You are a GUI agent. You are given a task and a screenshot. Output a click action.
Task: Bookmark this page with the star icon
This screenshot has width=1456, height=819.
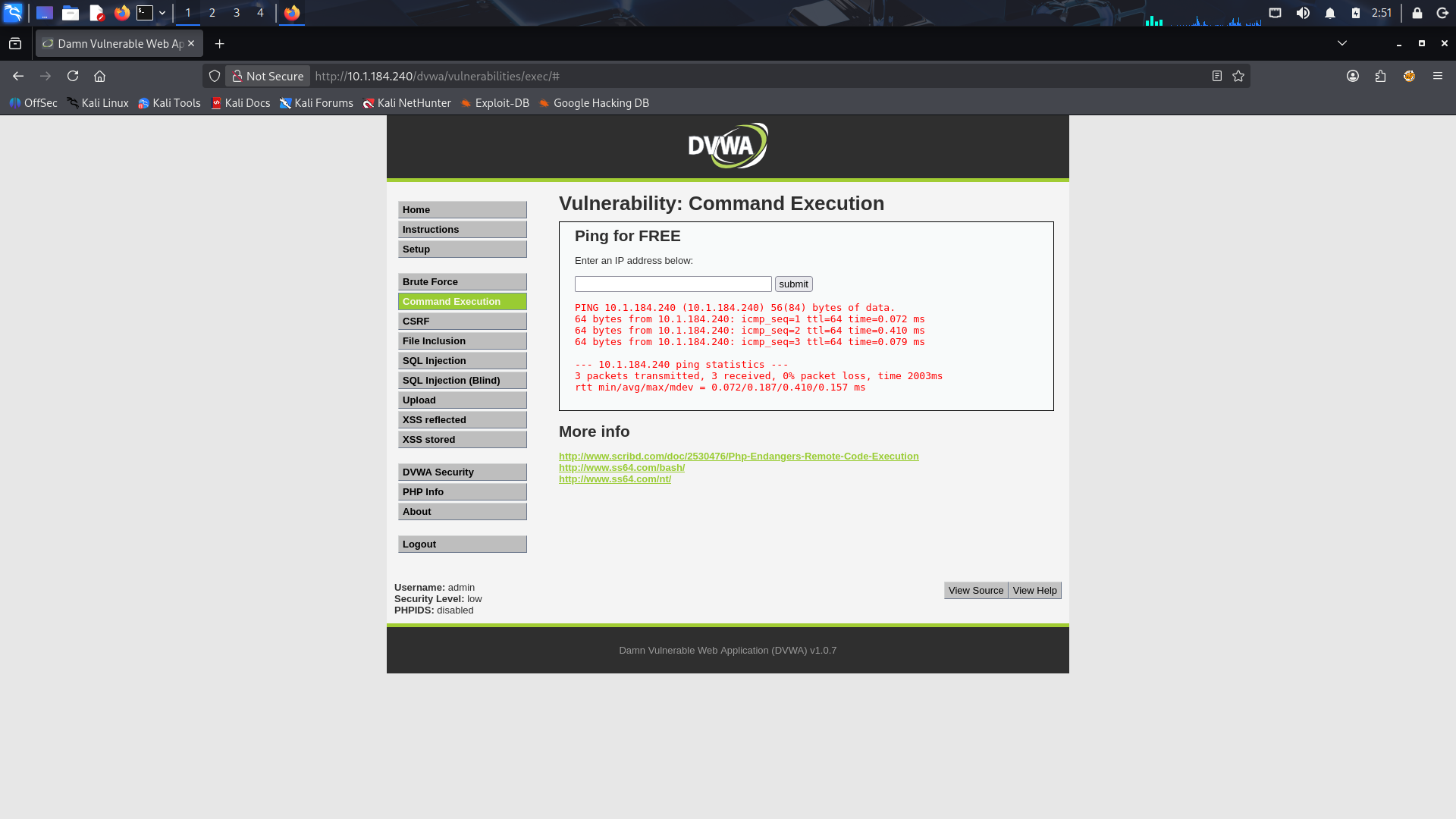coord(1238,76)
